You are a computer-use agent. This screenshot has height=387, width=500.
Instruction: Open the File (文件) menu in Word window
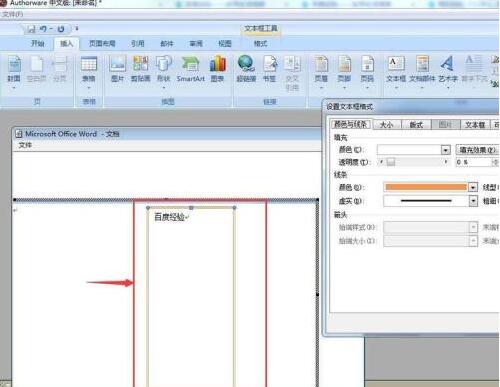(x=25, y=145)
